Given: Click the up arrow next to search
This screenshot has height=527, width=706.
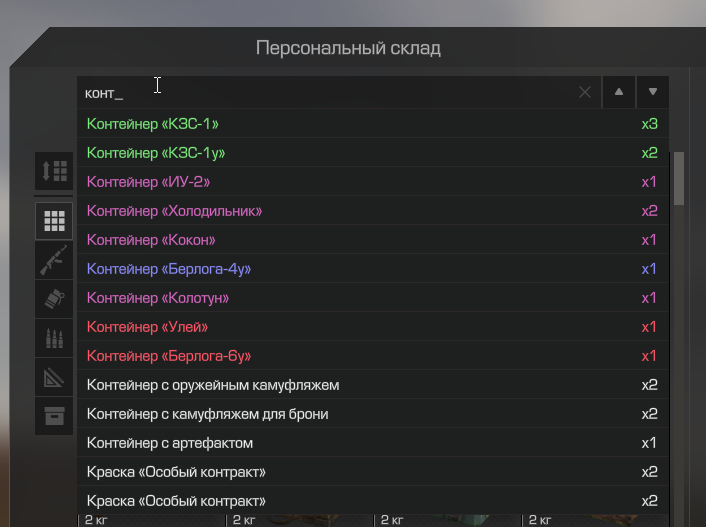Looking at the screenshot, I should (x=619, y=92).
